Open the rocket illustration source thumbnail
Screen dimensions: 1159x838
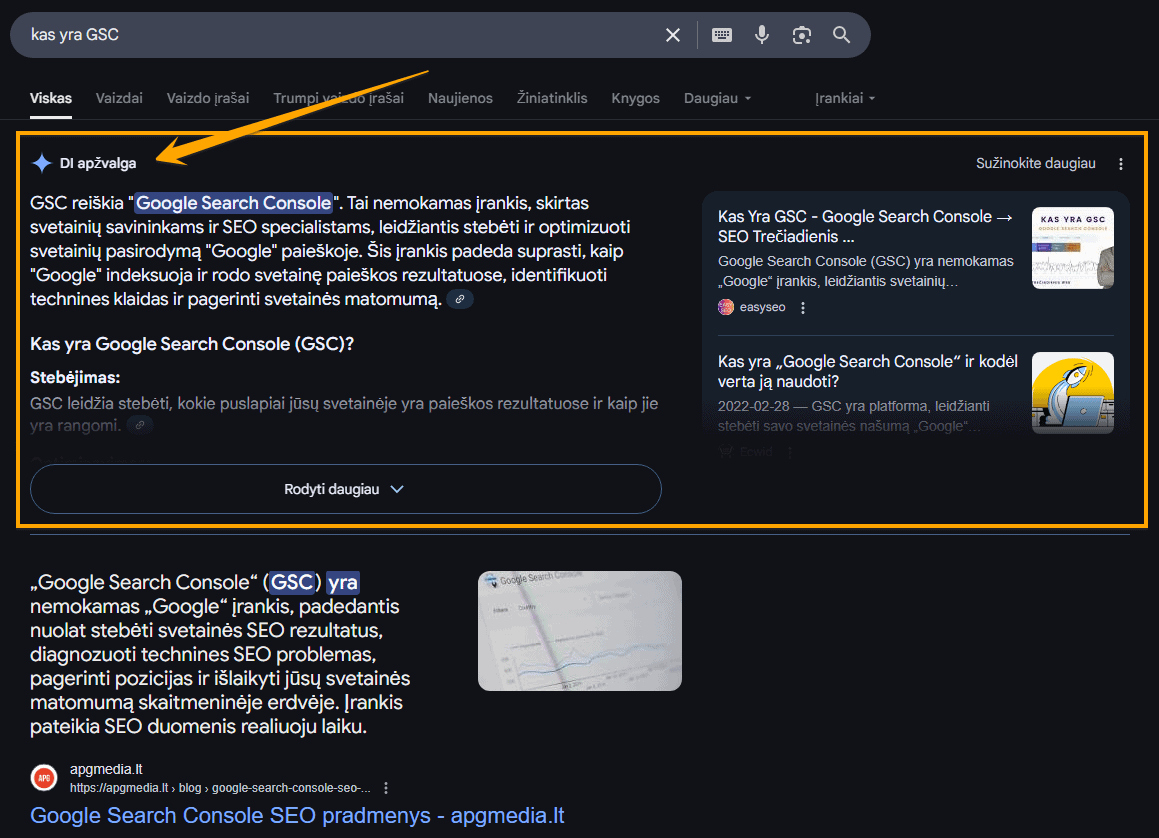pyautogui.click(x=1073, y=393)
